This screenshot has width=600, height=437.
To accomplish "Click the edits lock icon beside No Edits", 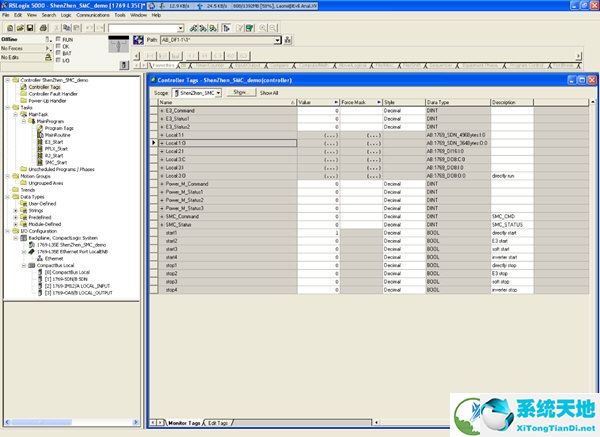I will pyautogui.click(x=48, y=57).
